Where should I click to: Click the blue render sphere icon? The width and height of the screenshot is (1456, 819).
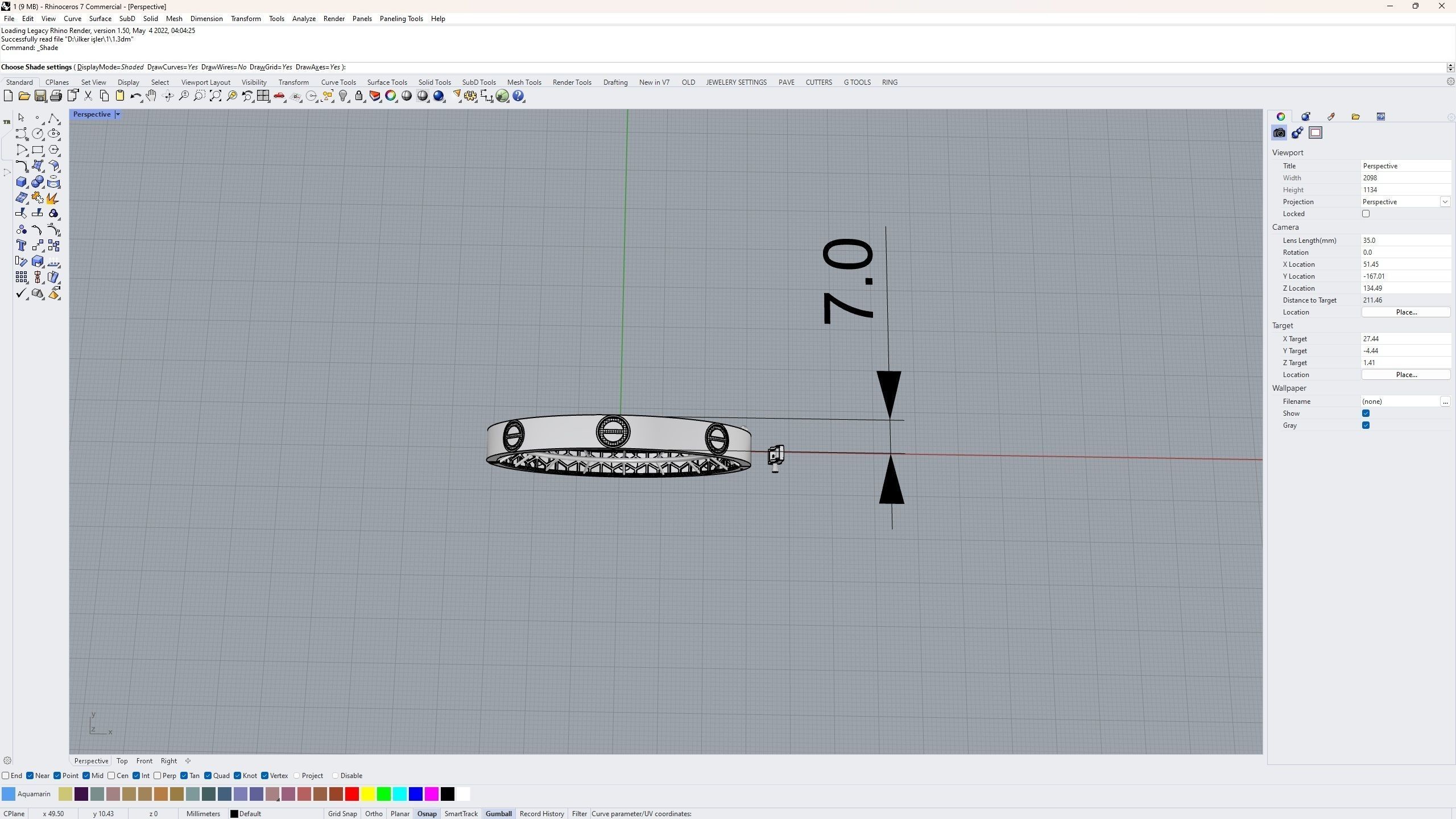tap(439, 96)
